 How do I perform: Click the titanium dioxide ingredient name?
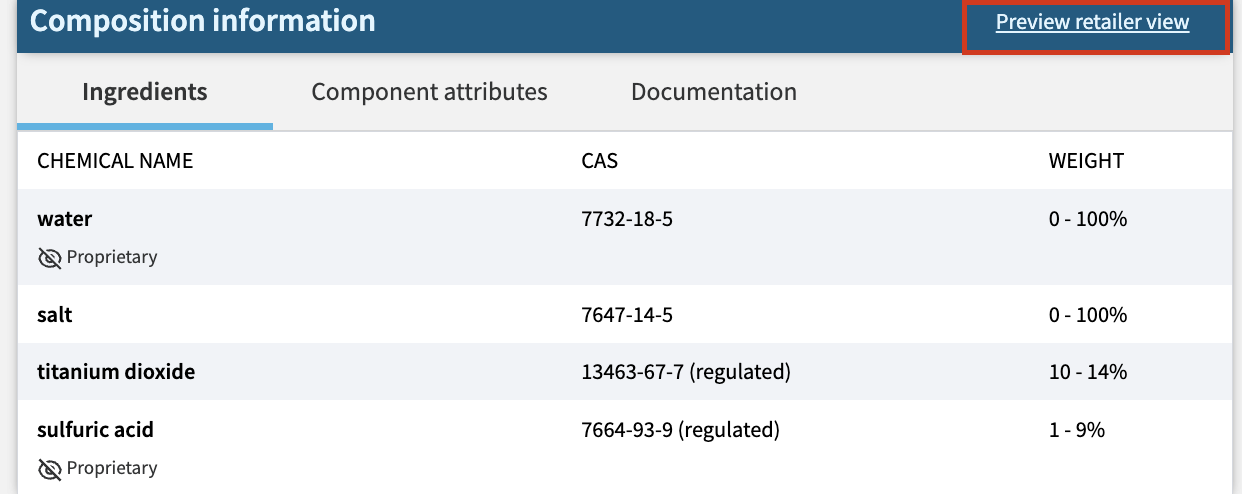coord(116,372)
